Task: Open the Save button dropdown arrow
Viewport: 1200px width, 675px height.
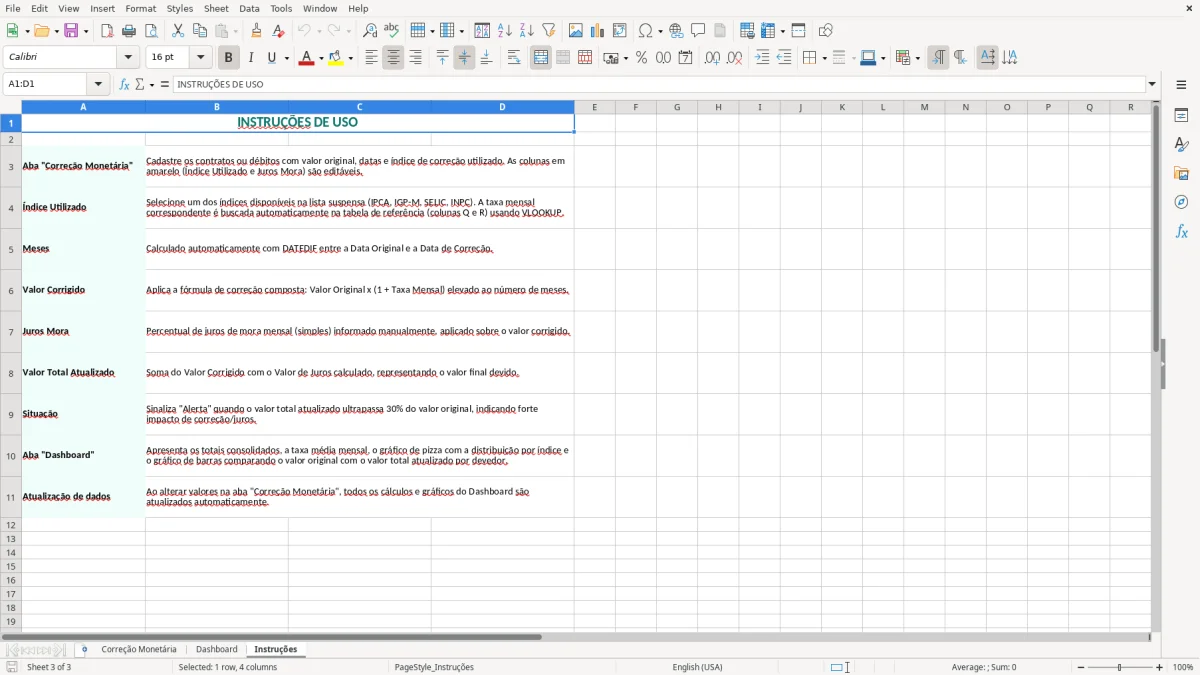Action: 86,31
